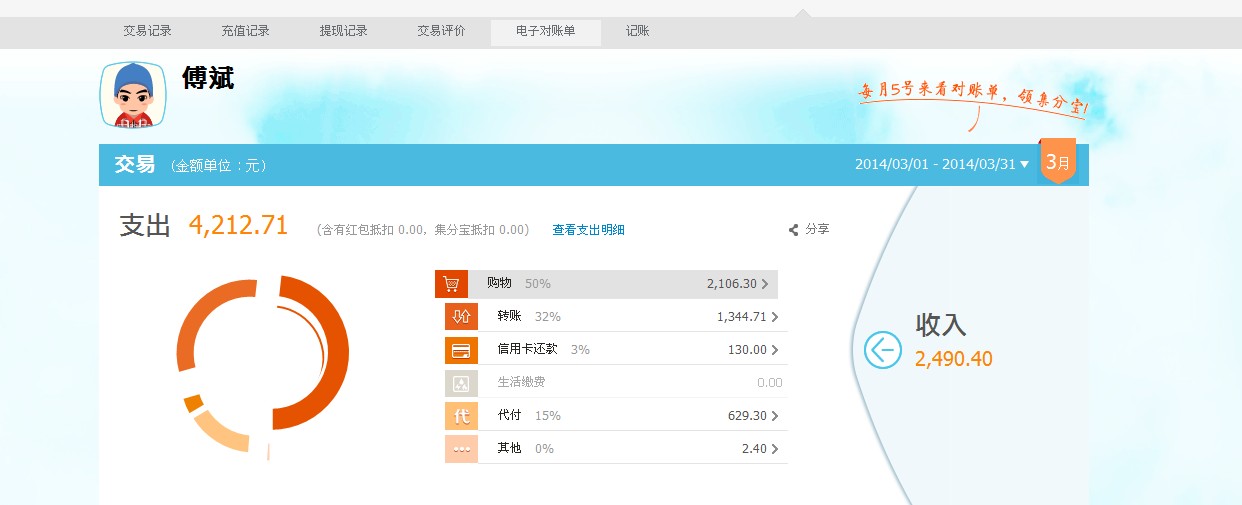Click the total expense 4,212.71

[x=238, y=226]
